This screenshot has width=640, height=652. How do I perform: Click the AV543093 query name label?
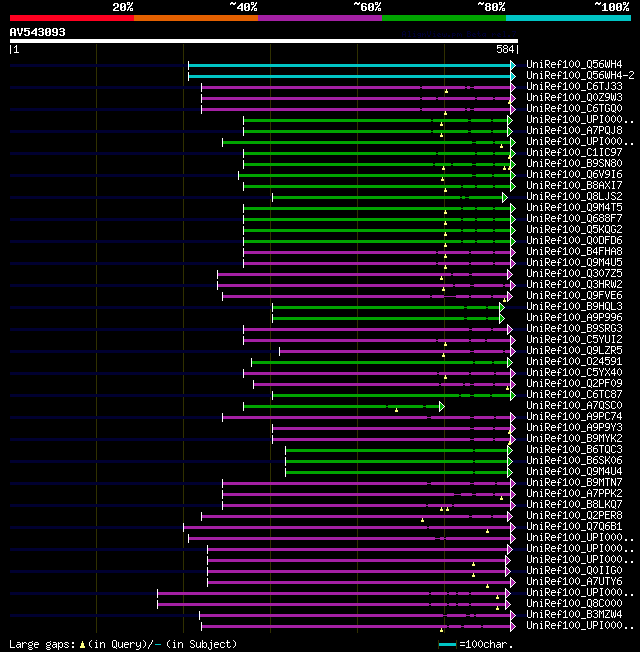tap(38, 32)
